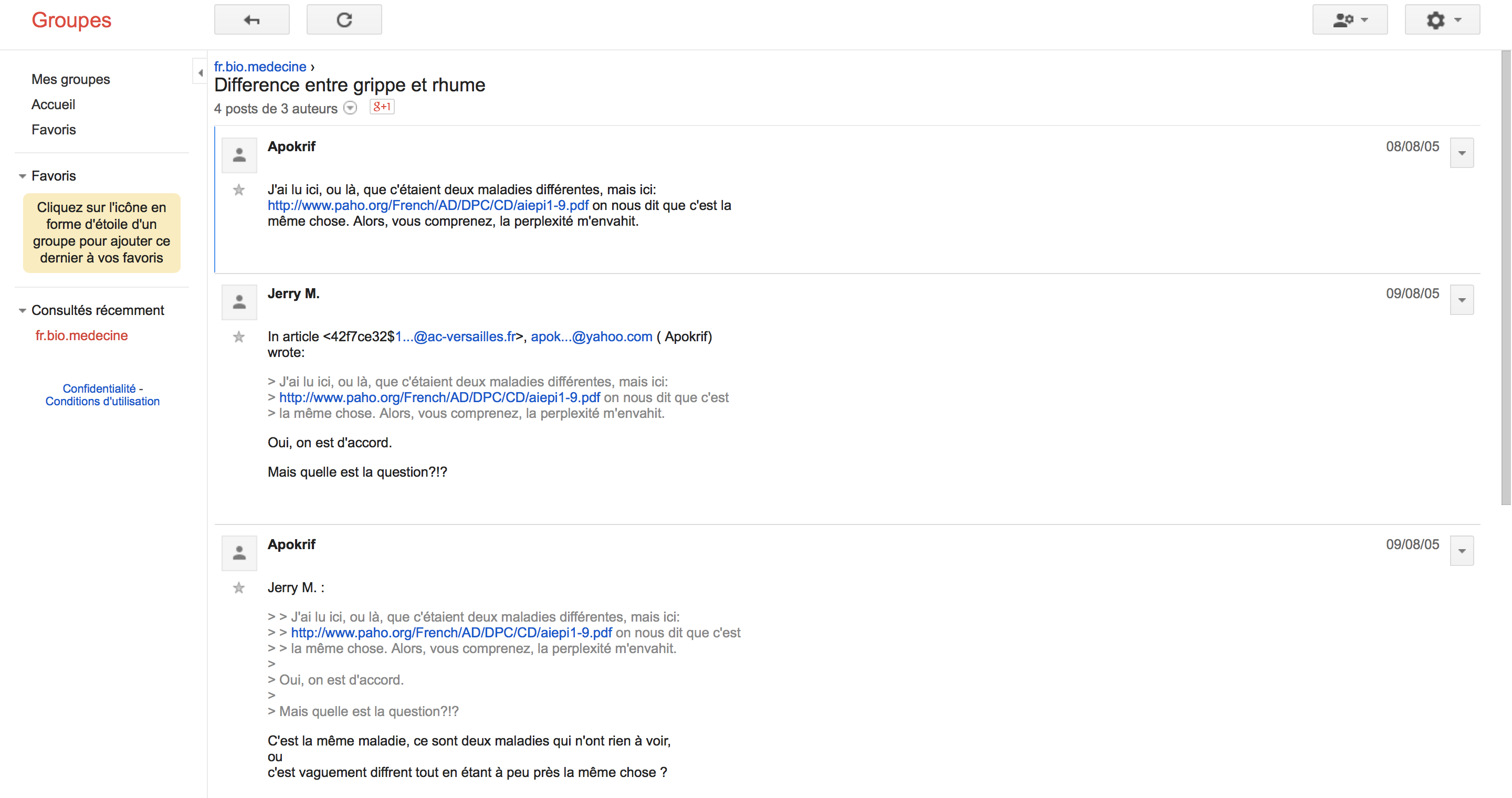Click Jerry M.'s avatar icon
Image resolution: width=1512 pixels, height=798 pixels.
(x=239, y=302)
